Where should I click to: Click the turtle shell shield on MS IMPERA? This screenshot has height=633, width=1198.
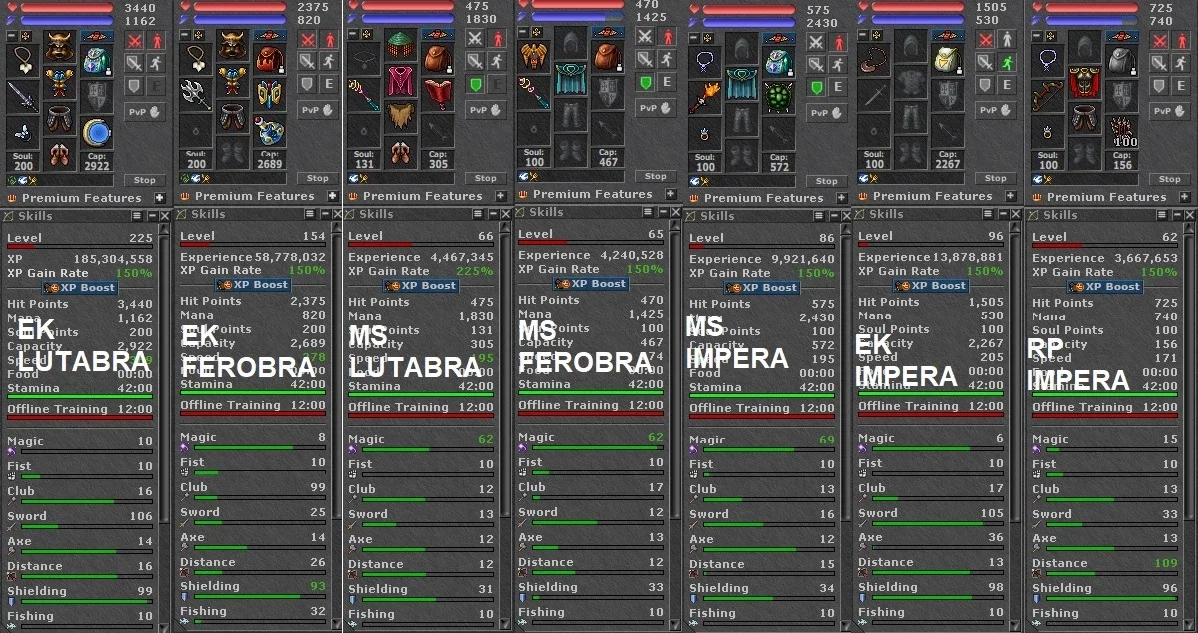[779, 97]
